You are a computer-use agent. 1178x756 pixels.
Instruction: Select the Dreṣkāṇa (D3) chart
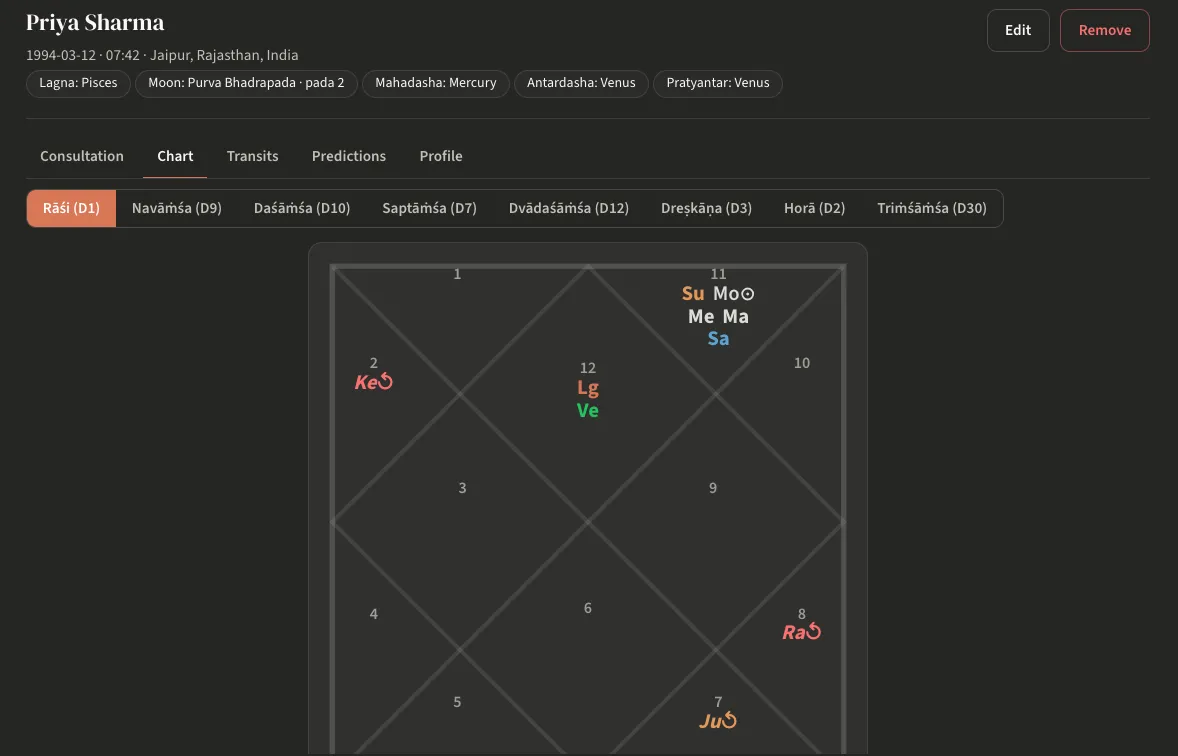(706, 208)
